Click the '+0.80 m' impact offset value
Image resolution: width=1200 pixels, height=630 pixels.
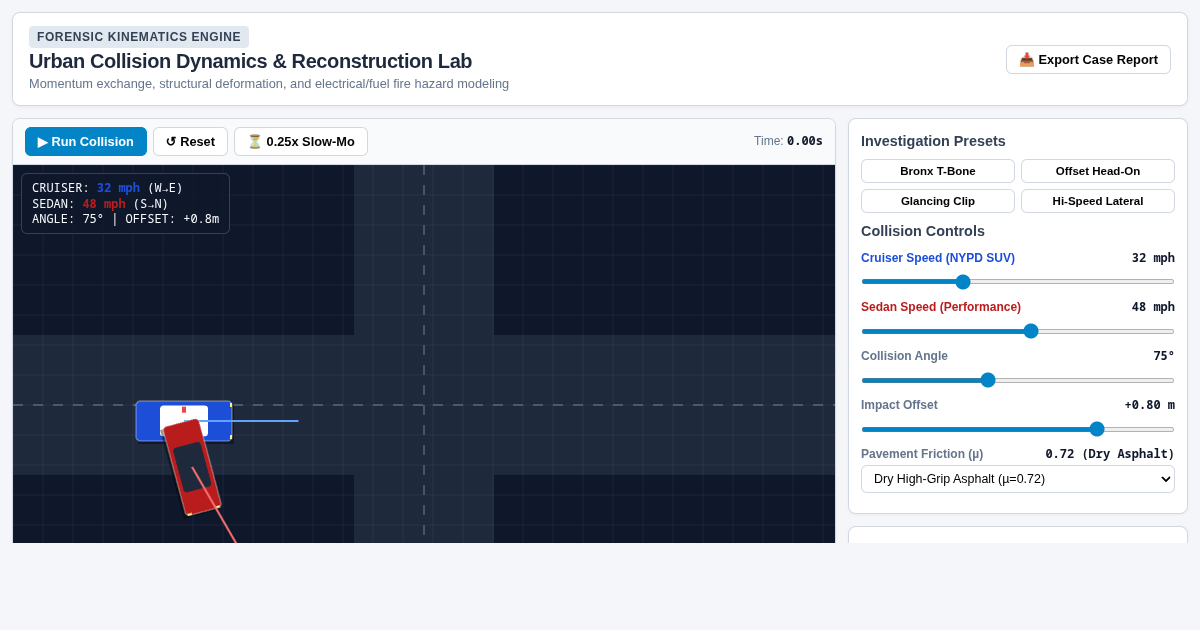(x=1150, y=405)
